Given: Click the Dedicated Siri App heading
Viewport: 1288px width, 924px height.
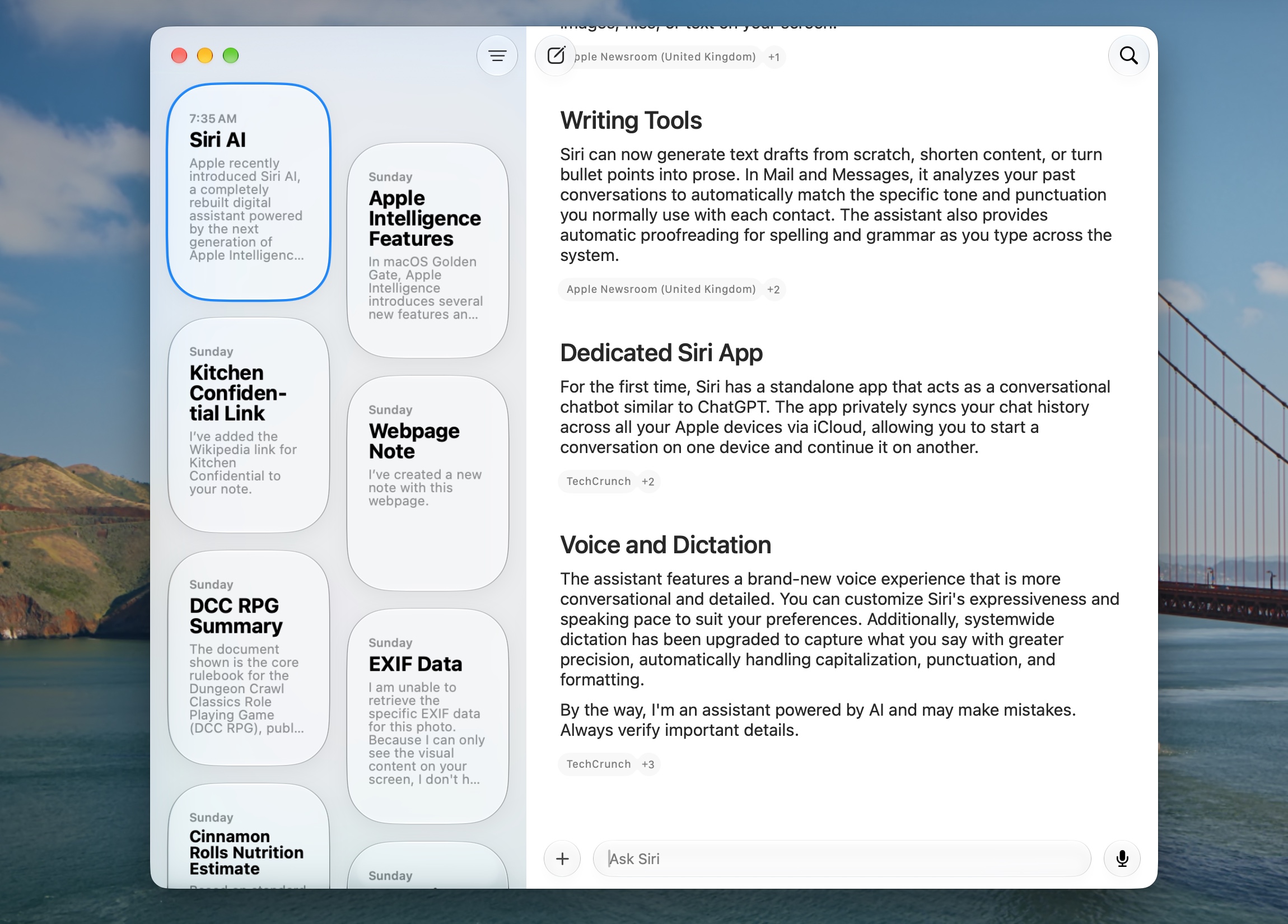Looking at the screenshot, I should (661, 353).
